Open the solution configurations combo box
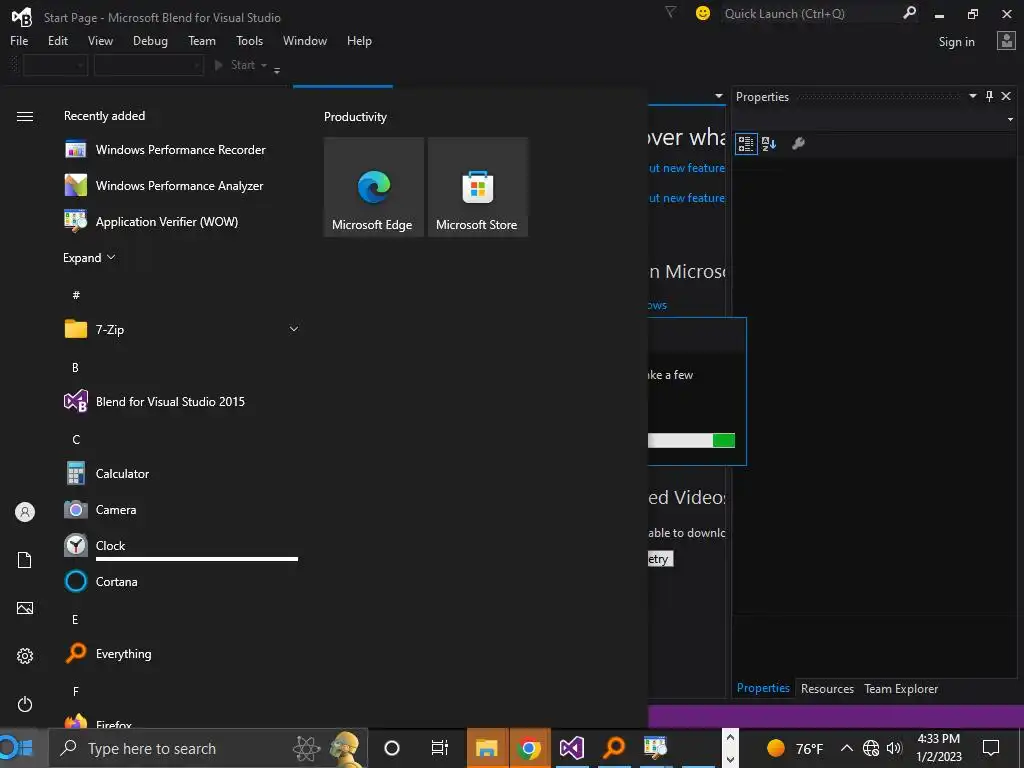The width and height of the screenshot is (1024, 768). (x=56, y=65)
